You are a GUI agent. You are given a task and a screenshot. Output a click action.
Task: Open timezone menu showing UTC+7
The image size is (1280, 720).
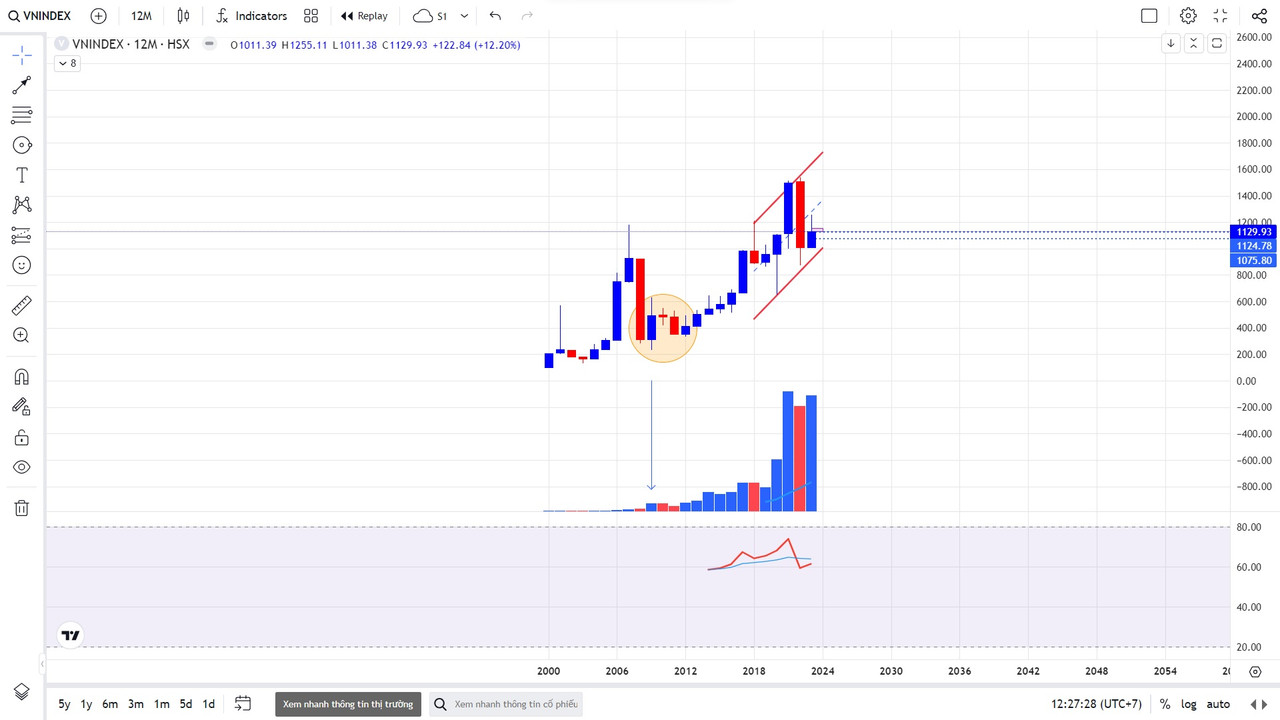pyautogui.click(x=1096, y=704)
